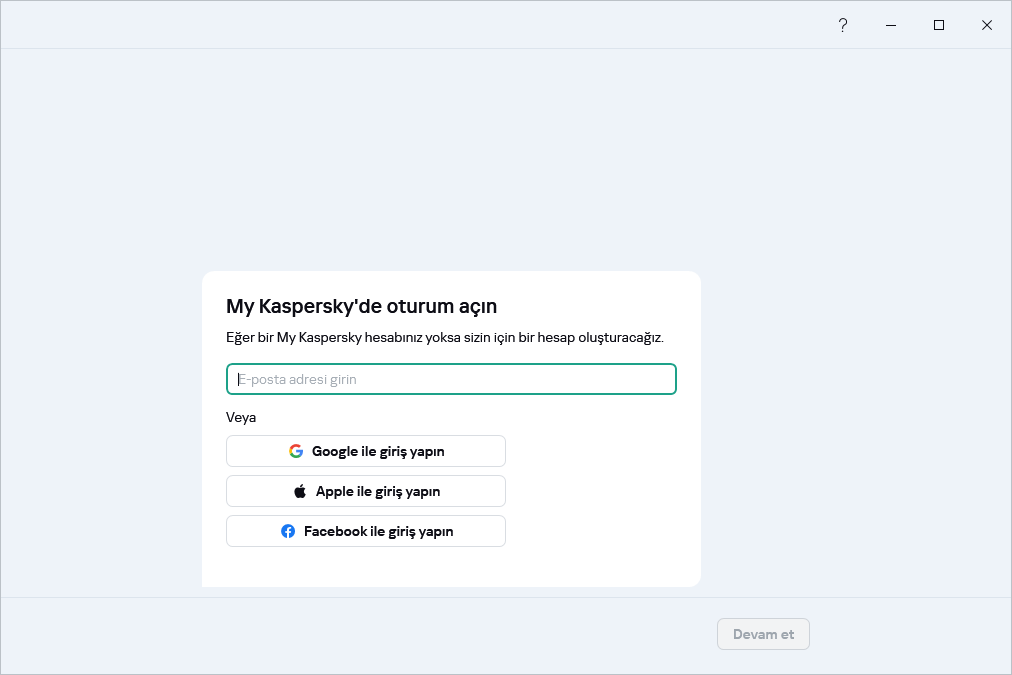Click the blue Facebook logo icon
1012x675 pixels.
[288, 531]
